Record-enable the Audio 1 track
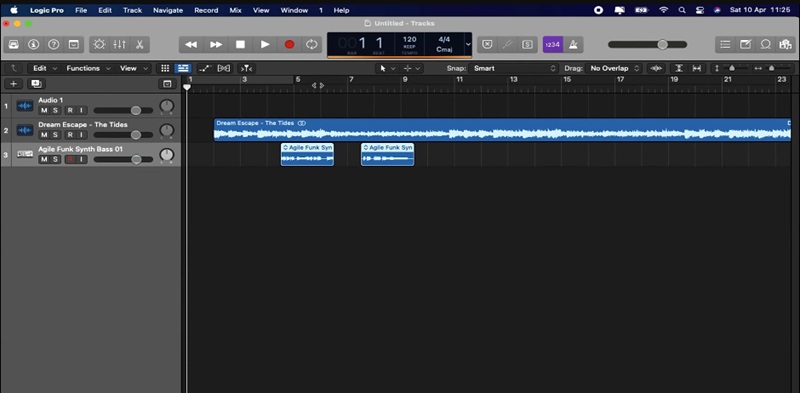 click(x=70, y=110)
